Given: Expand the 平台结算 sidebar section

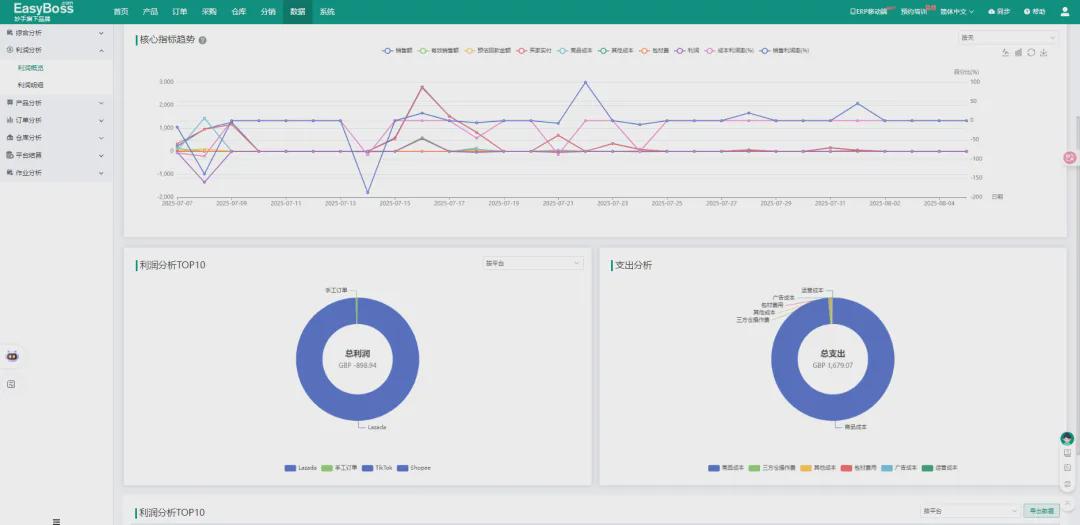Looking at the screenshot, I should tap(56, 155).
